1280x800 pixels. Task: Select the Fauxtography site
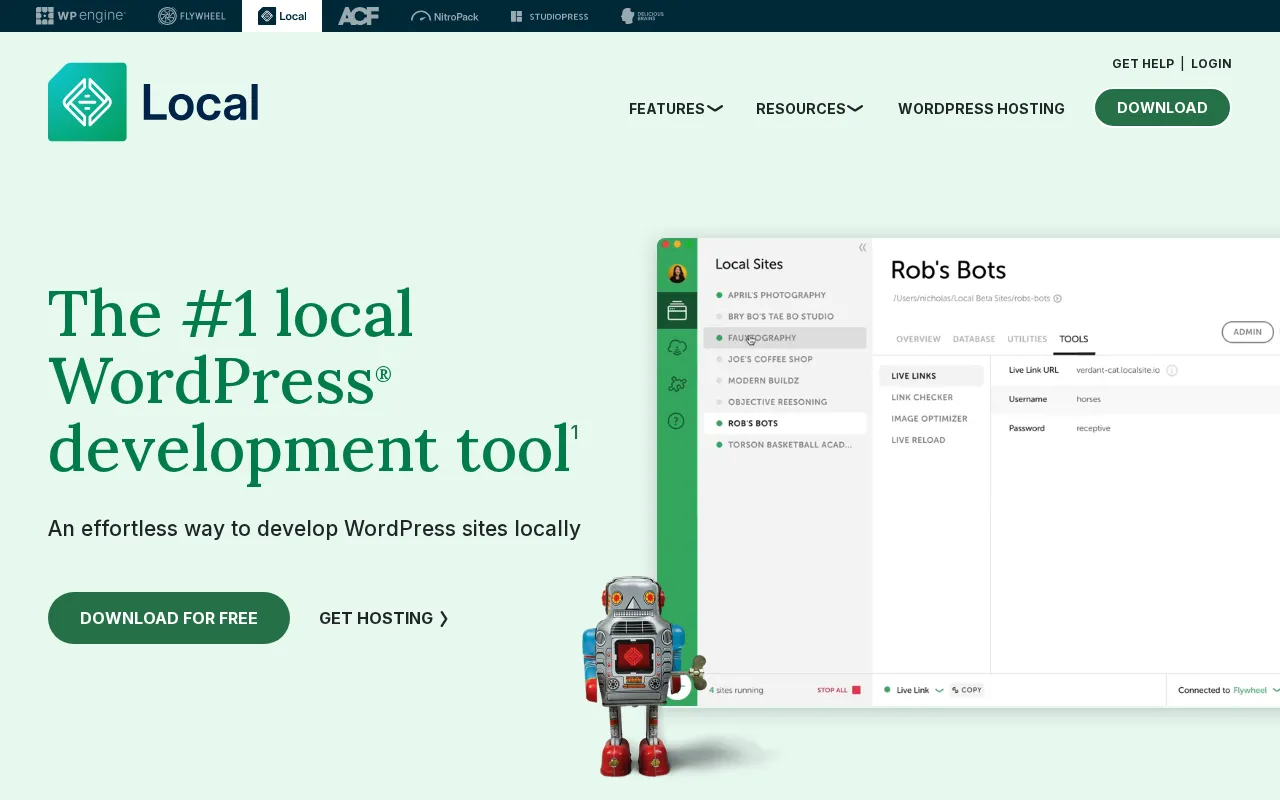click(785, 338)
